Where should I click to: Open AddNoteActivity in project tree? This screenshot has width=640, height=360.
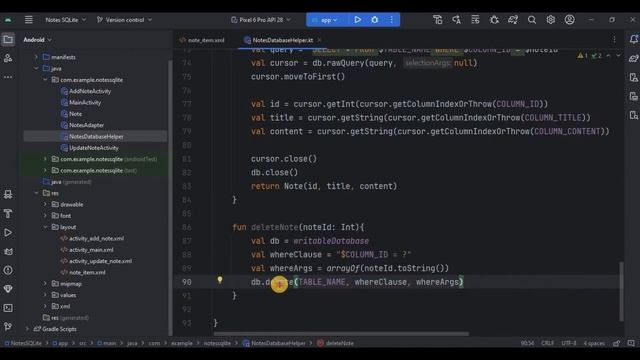[x=90, y=91]
